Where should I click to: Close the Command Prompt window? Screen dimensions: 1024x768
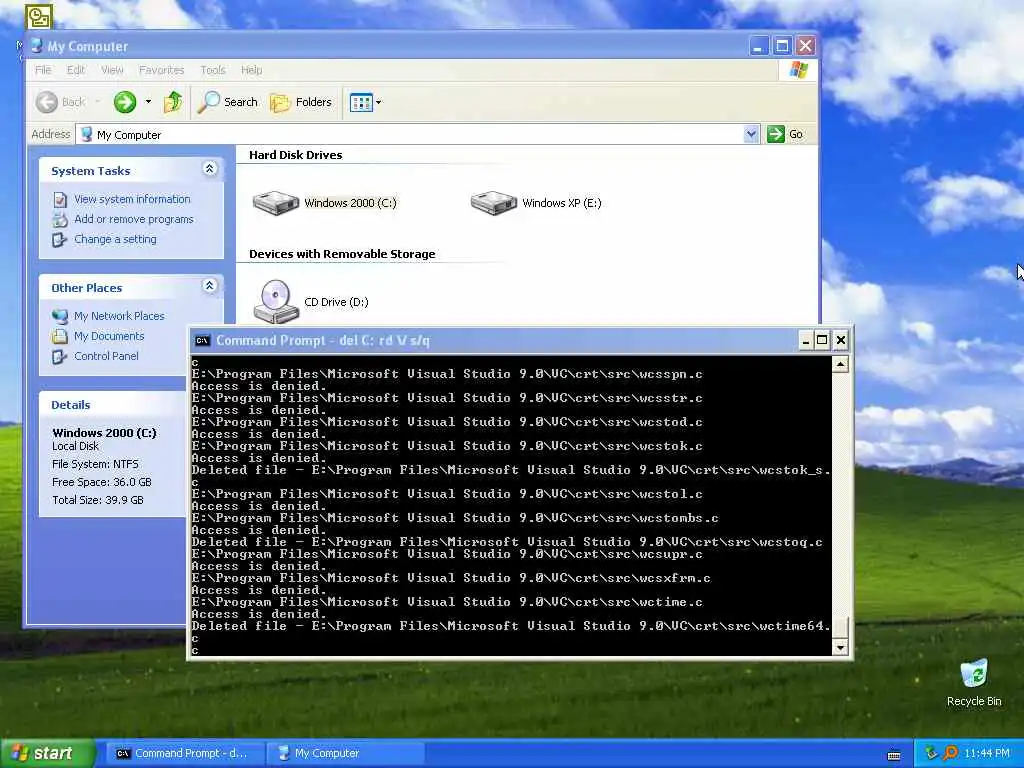(840, 340)
